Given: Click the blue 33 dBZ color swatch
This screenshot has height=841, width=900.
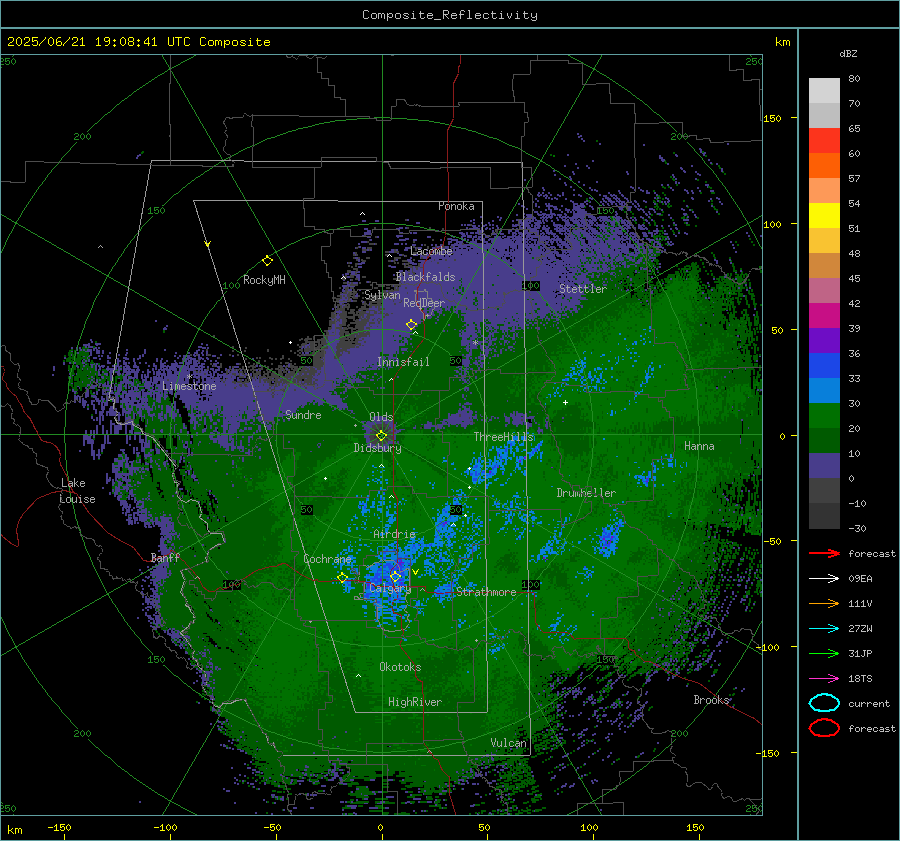Looking at the screenshot, I should pyautogui.click(x=824, y=366).
